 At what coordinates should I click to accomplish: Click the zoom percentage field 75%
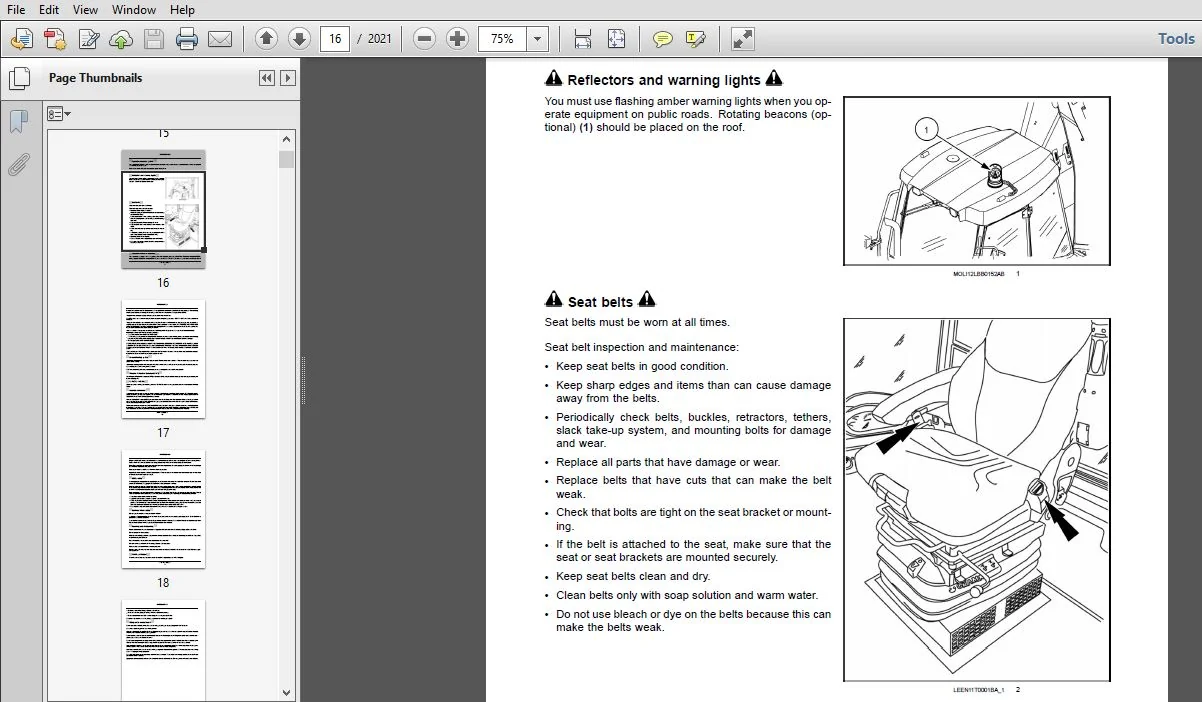tap(503, 39)
